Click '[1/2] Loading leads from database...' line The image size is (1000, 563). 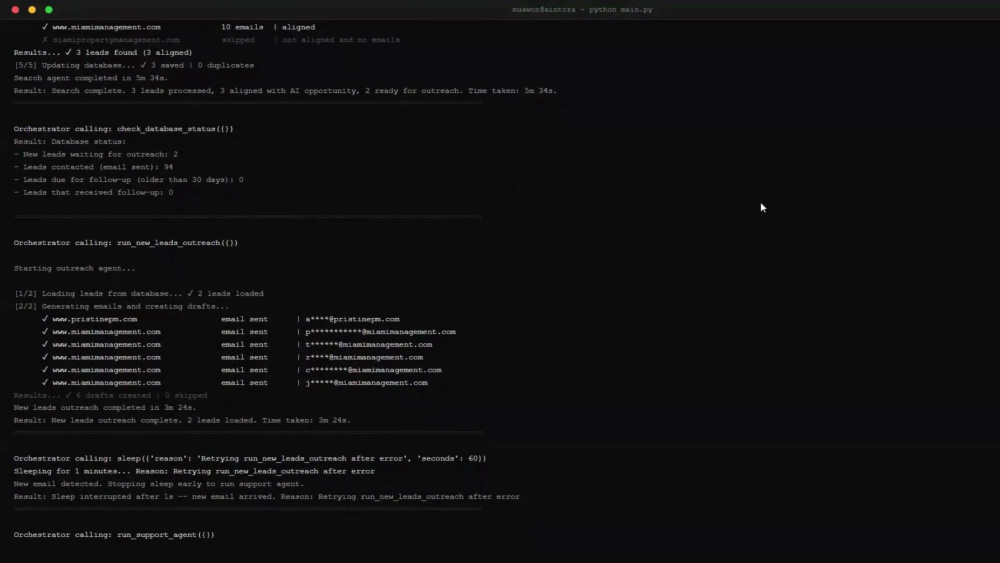(x=138, y=294)
